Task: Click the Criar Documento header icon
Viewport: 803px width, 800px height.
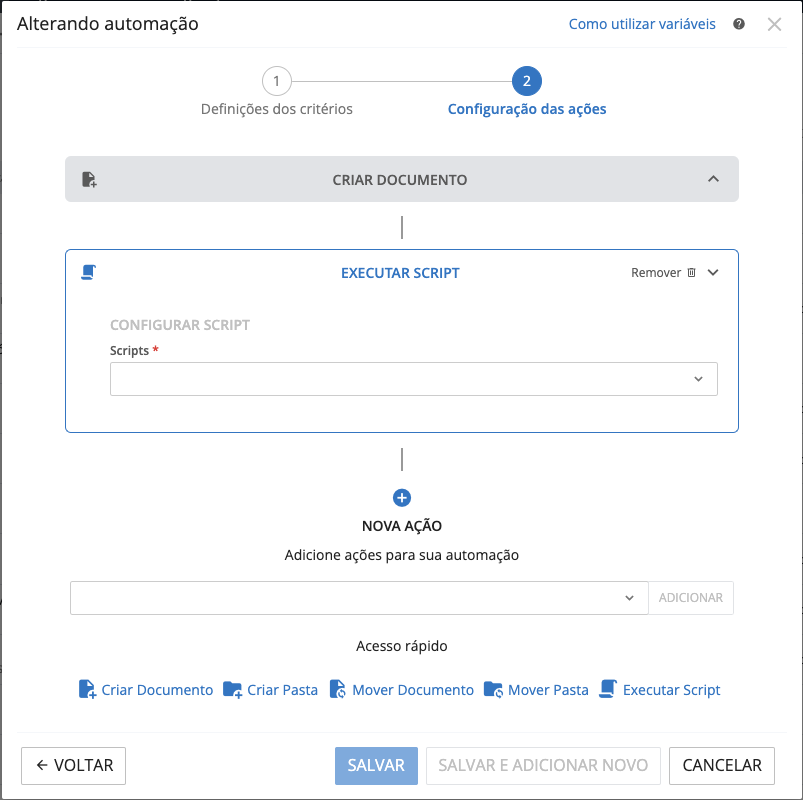Action: point(89,180)
